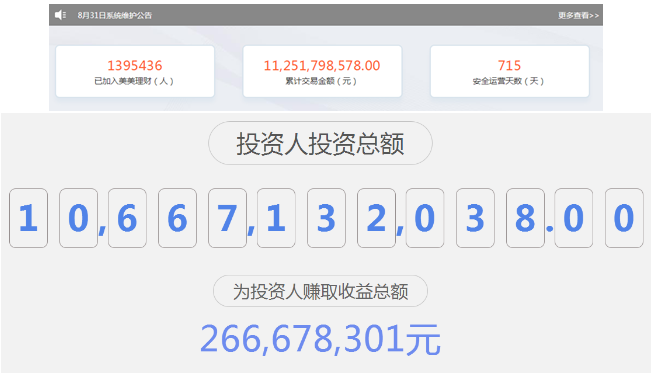
Task: Open the 8月31日系统维护公告 announcement
Action: [x=114, y=16]
